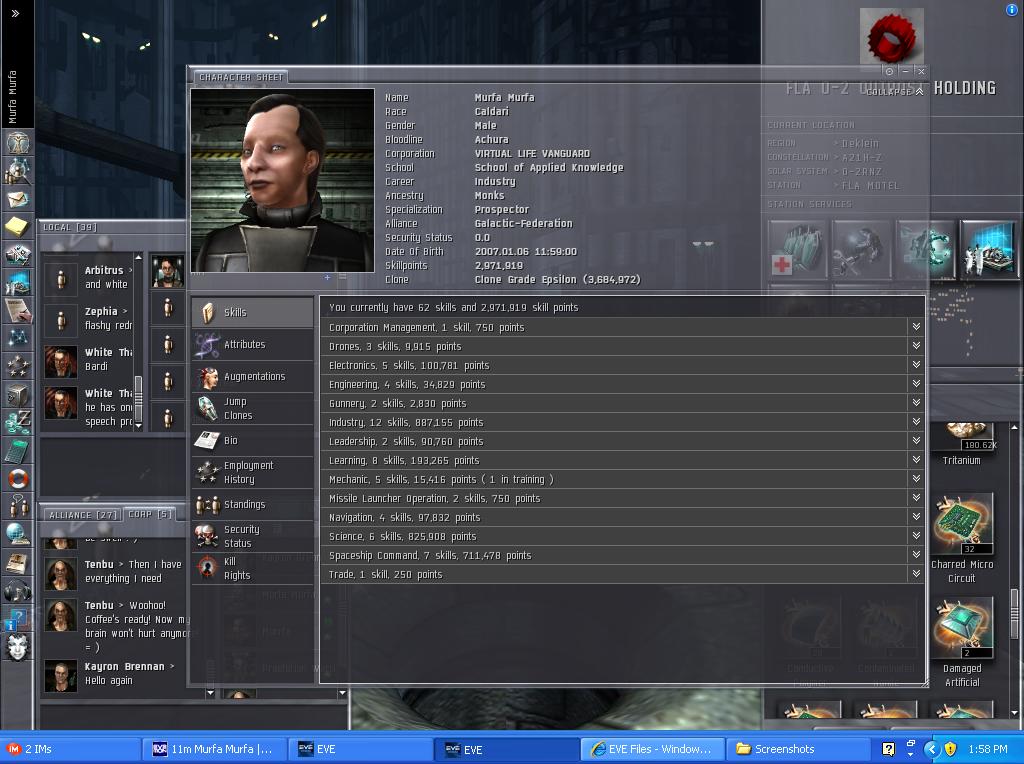Open the star Map icon
The image size is (1024, 764).
click(18, 338)
